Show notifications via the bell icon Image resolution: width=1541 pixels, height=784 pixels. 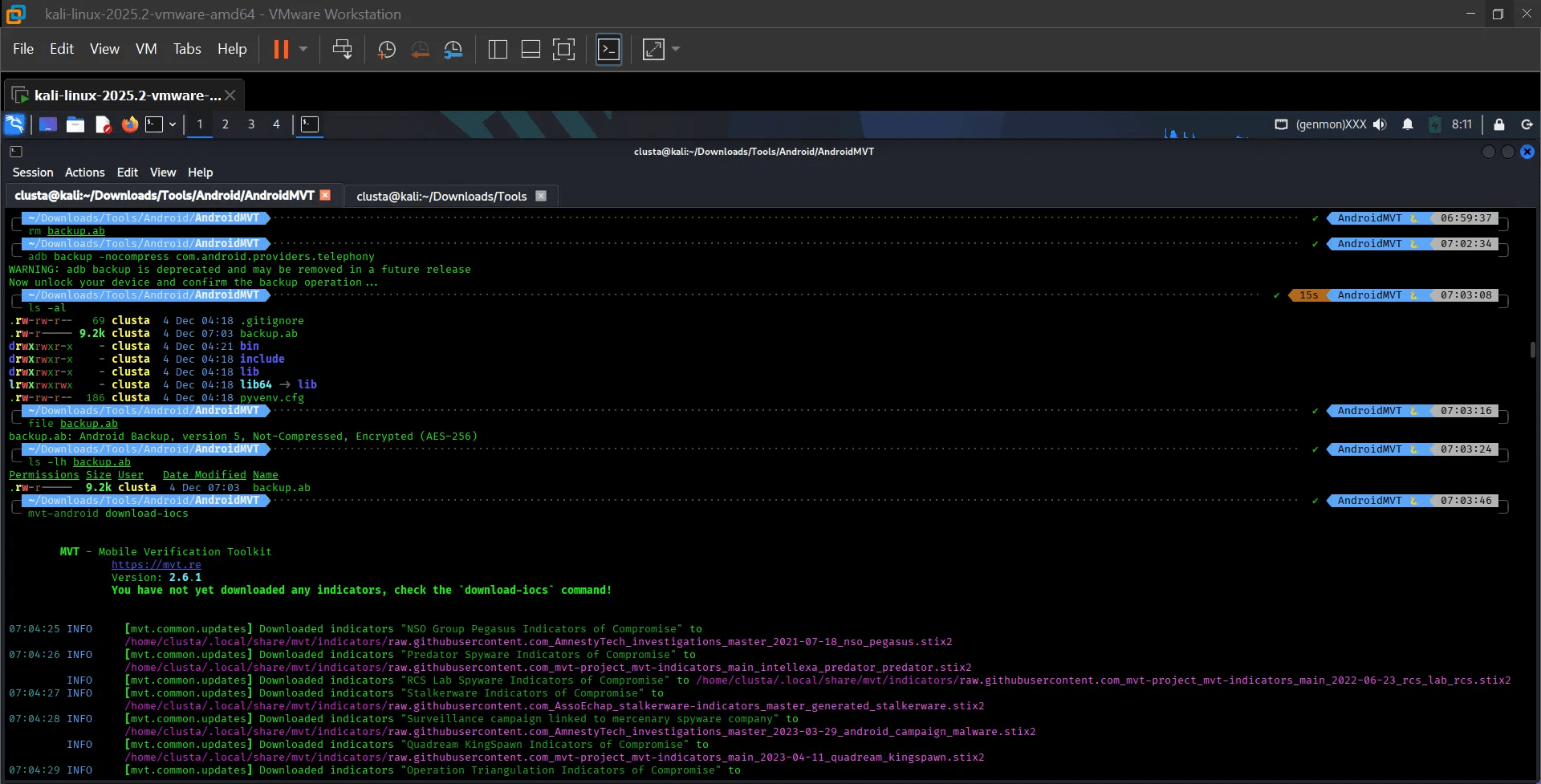[1408, 124]
